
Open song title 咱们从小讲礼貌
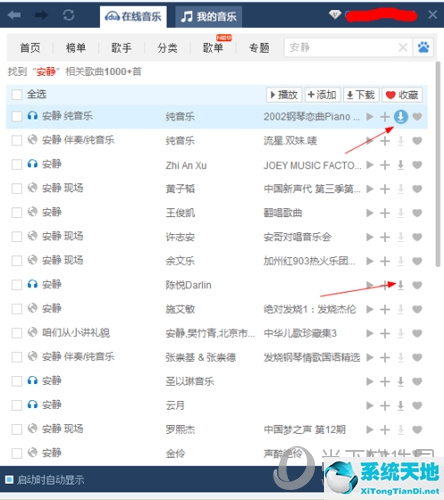[76, 333]
